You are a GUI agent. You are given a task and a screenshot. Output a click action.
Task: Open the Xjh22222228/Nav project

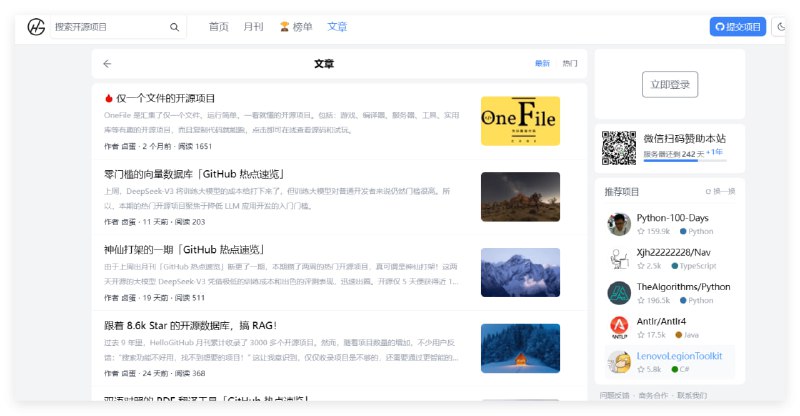click(673, 253)
